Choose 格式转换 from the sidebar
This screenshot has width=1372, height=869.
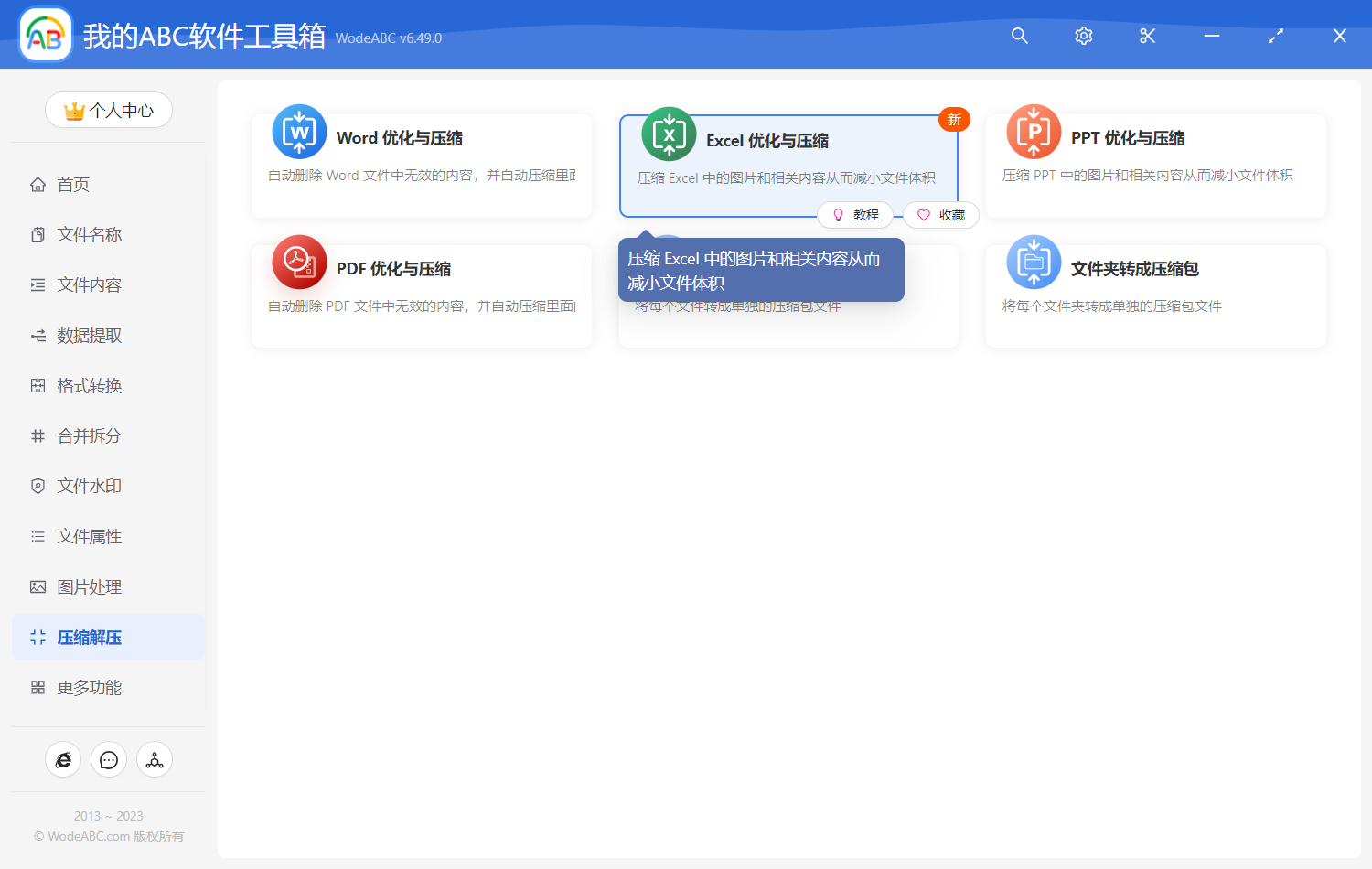(x=109, y=386)
